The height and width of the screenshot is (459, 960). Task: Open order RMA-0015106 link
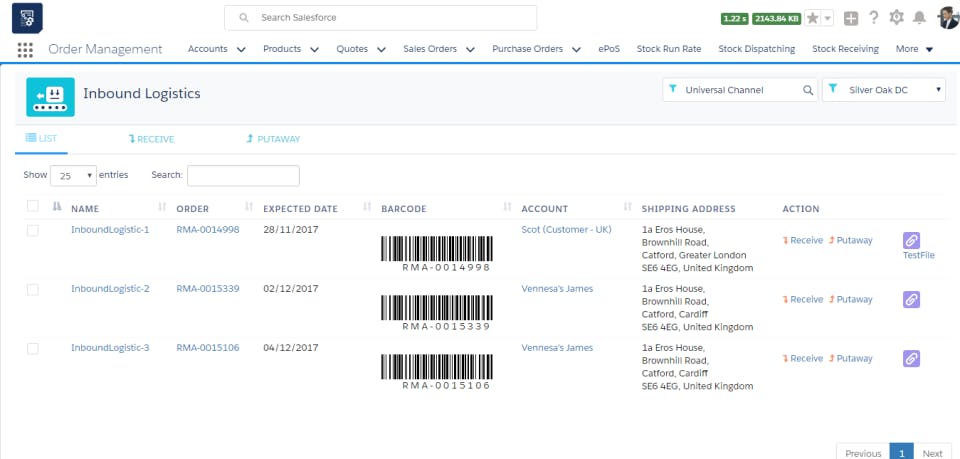[208, 348]
